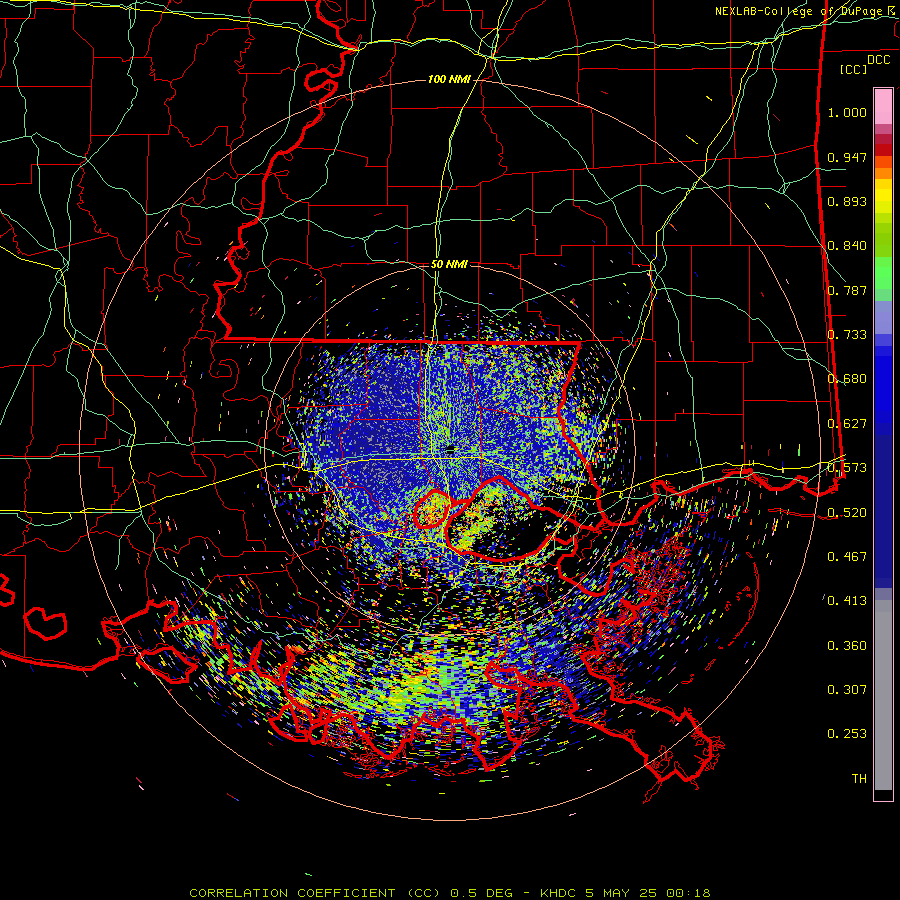
Task: Select the 0.573 color scale value
Action: [847, 468]
